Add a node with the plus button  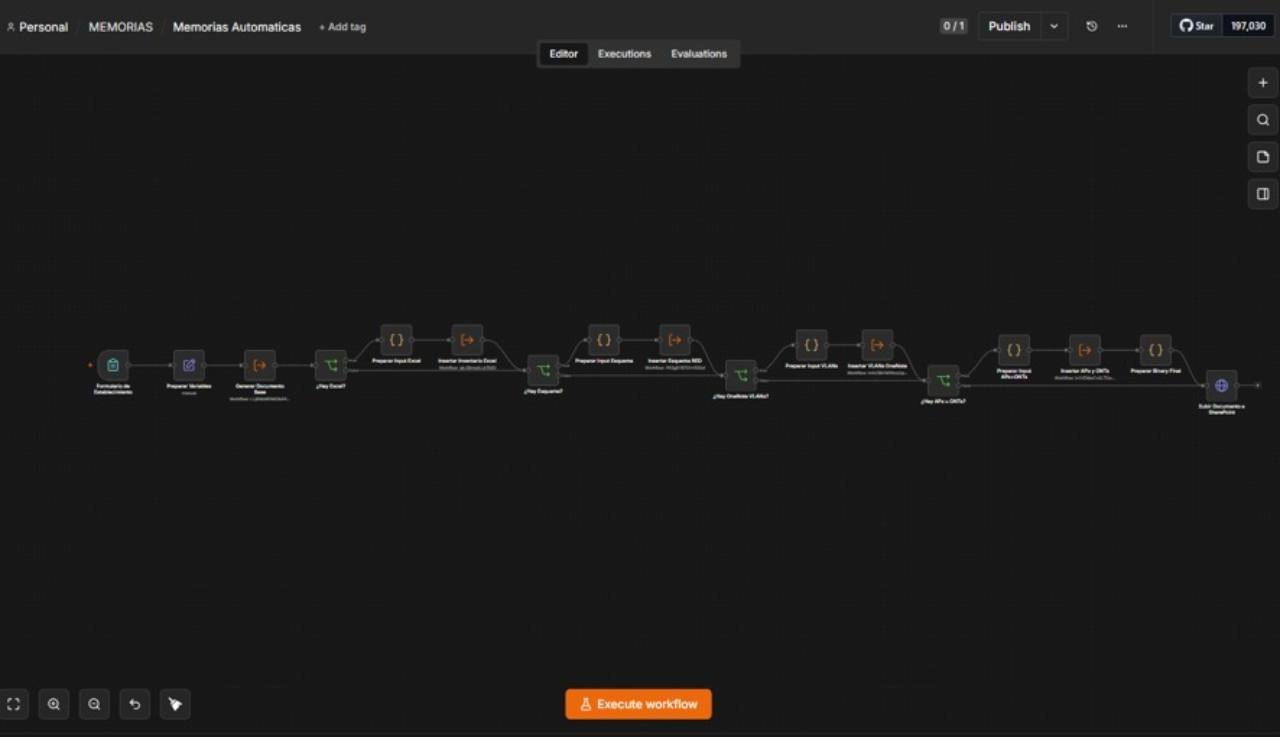pos(1263,83)
